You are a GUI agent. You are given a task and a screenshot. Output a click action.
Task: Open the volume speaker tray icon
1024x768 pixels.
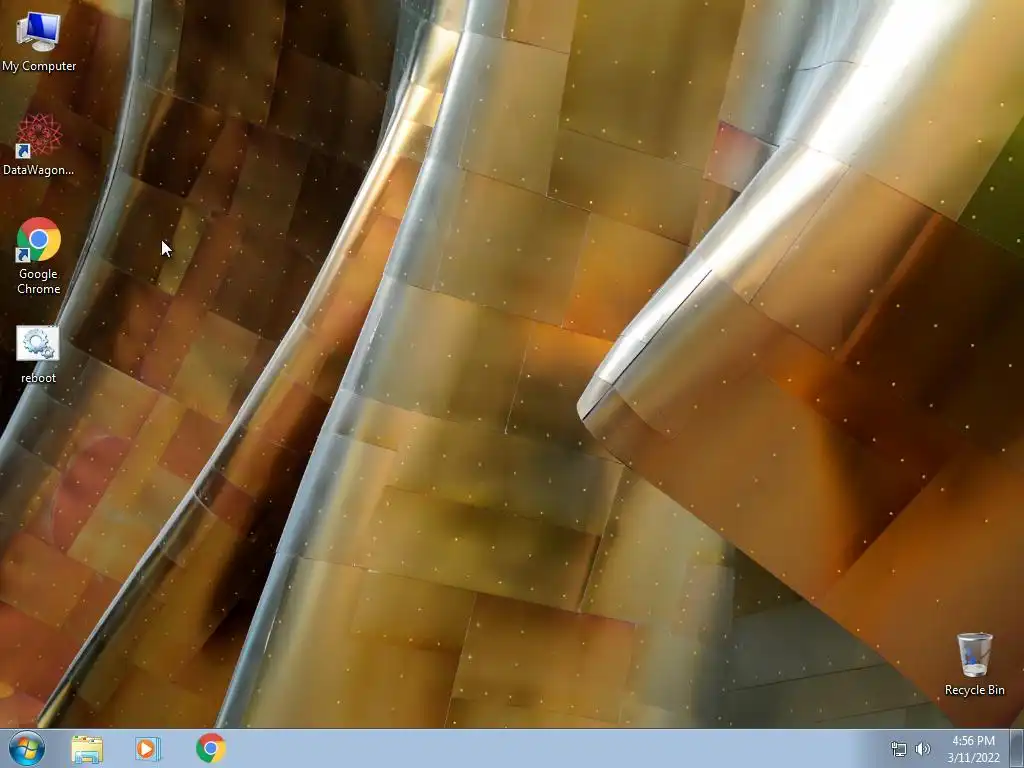click(923, 749)
